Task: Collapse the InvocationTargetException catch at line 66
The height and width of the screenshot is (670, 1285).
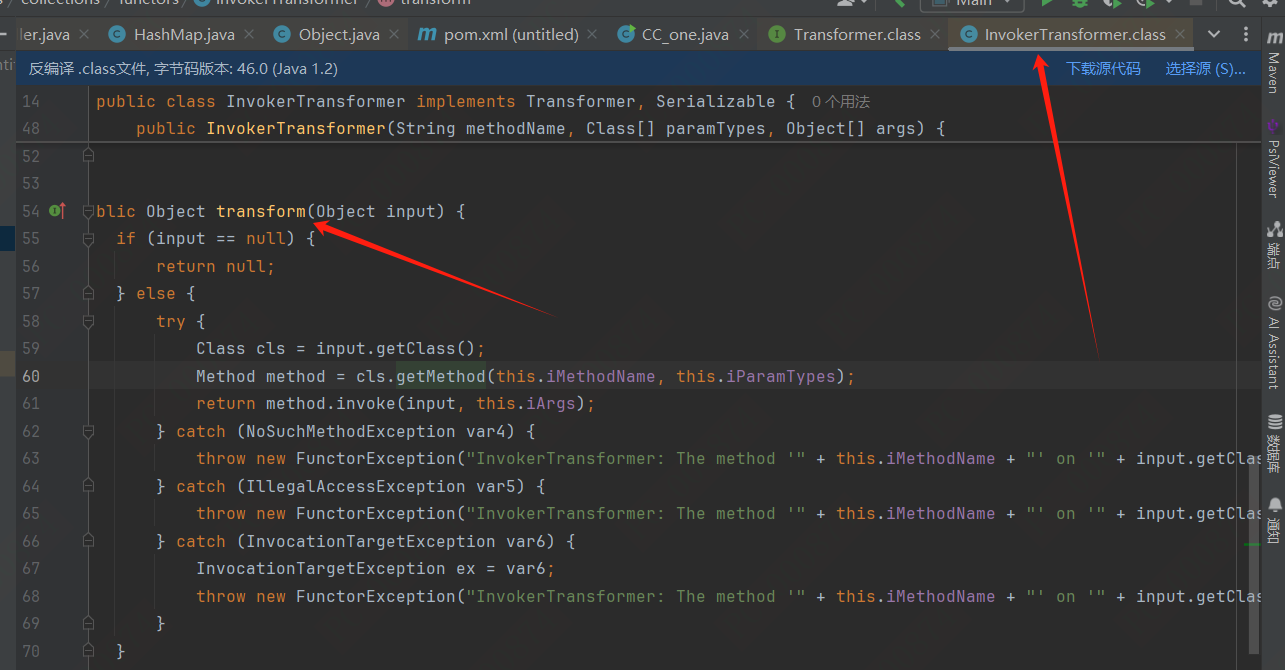Action: tap(88, 541)
